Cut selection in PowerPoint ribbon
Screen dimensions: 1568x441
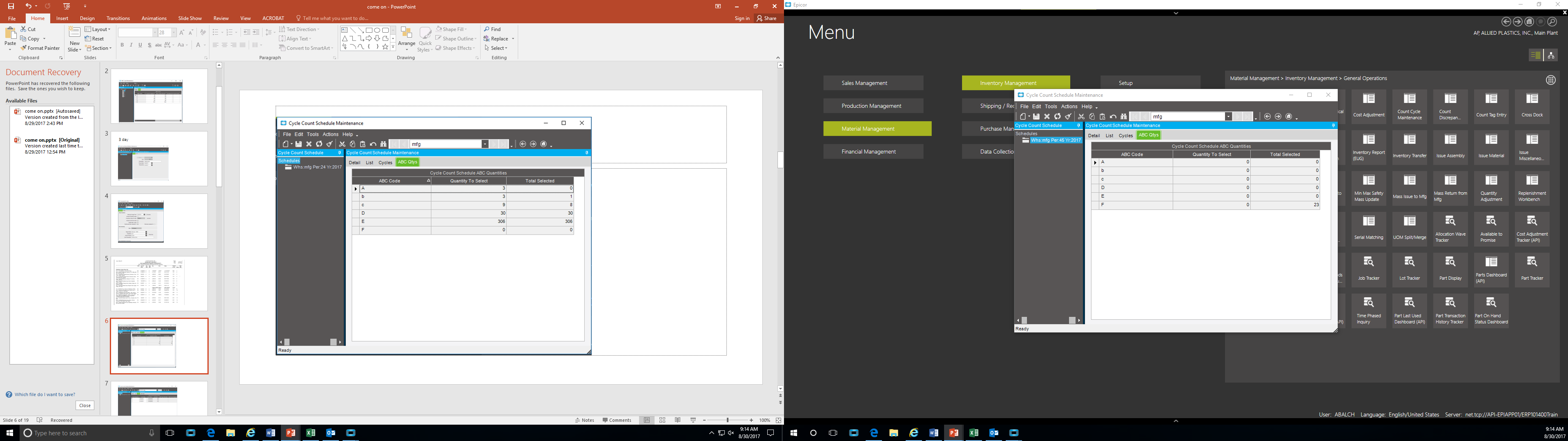28,29
